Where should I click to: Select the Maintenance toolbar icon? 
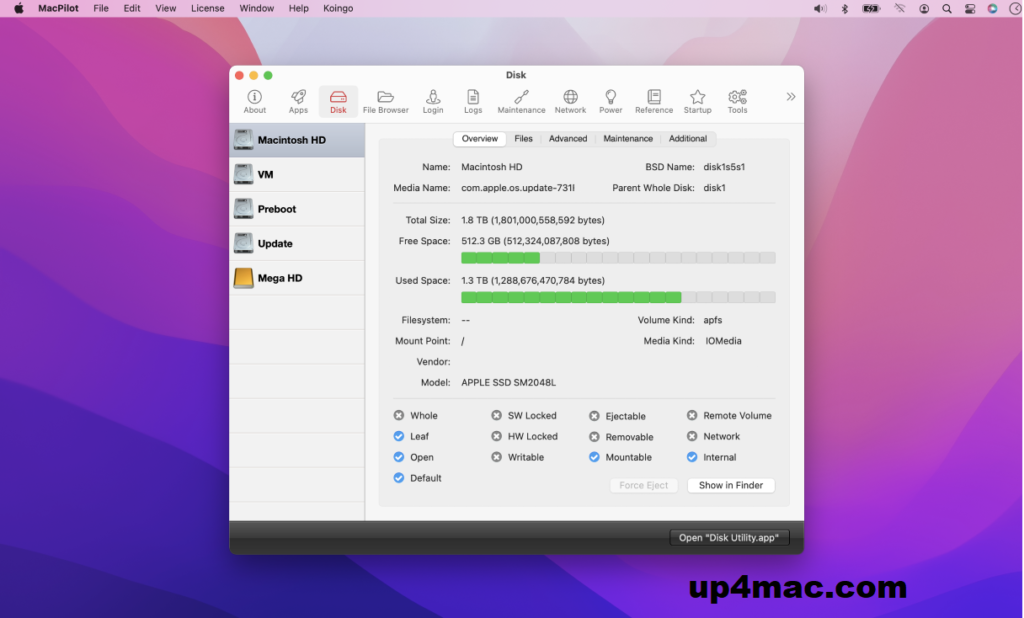520,98
